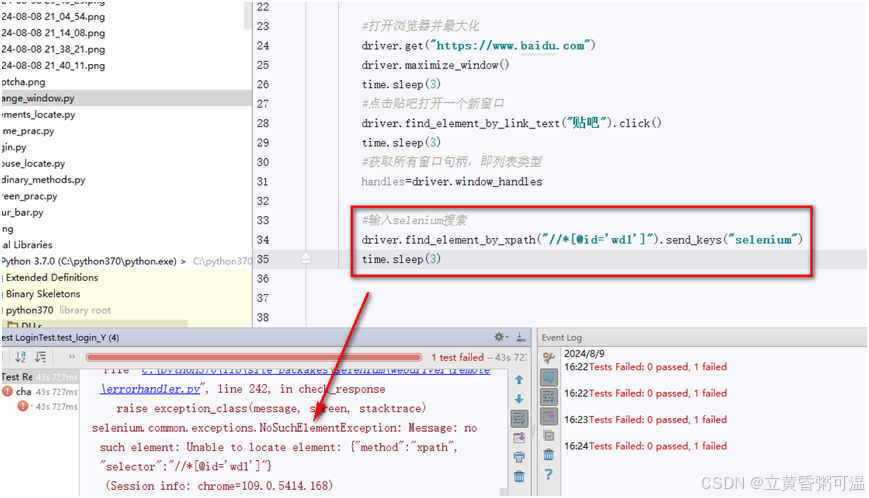The height and width of the screenshot is (498, 869).
Task: Open Event Log help question mark
Action: (549, 475)
